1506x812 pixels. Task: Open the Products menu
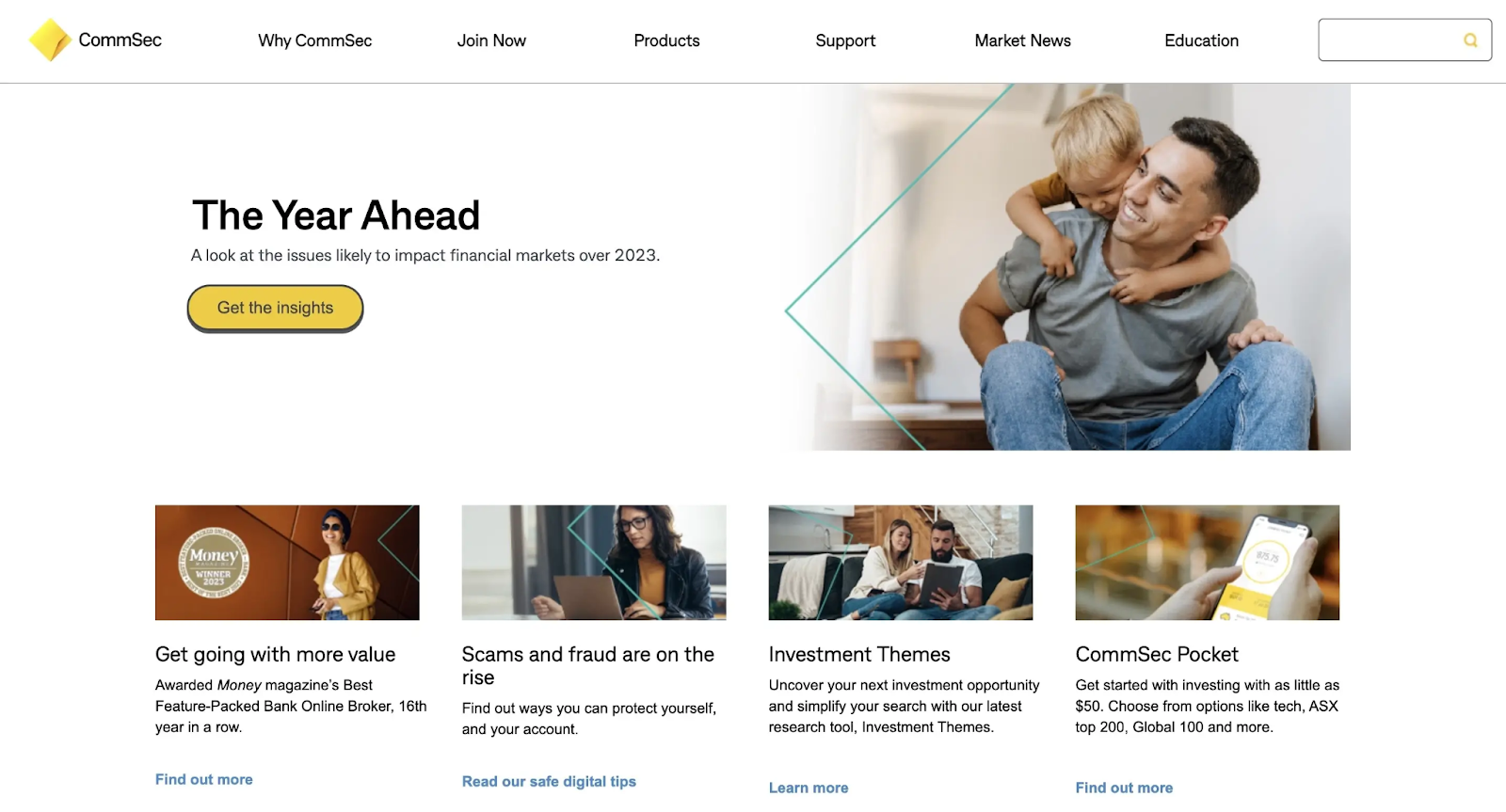[666, 40]
